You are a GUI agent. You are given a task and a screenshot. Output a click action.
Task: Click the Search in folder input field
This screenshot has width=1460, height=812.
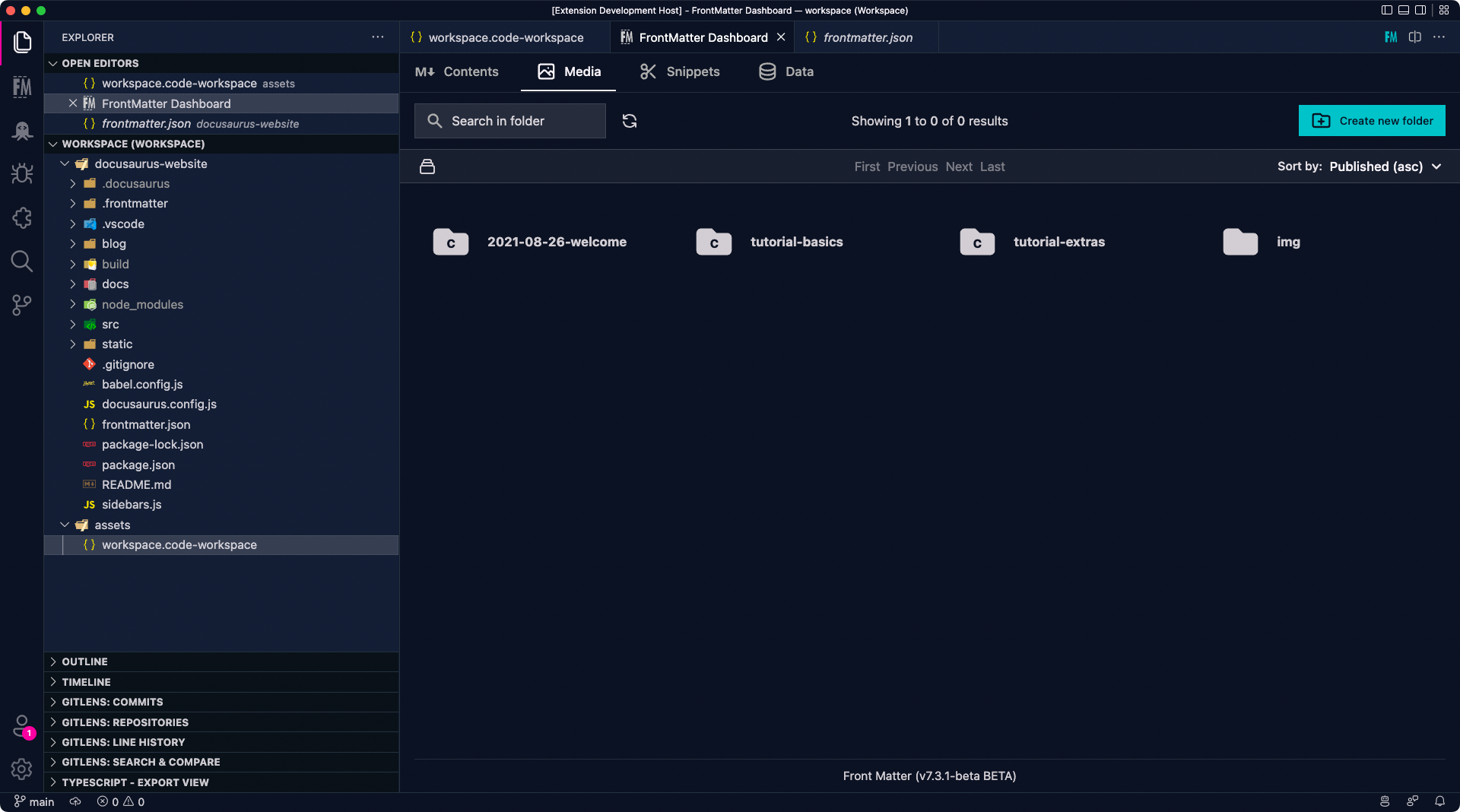click(509, 120)
